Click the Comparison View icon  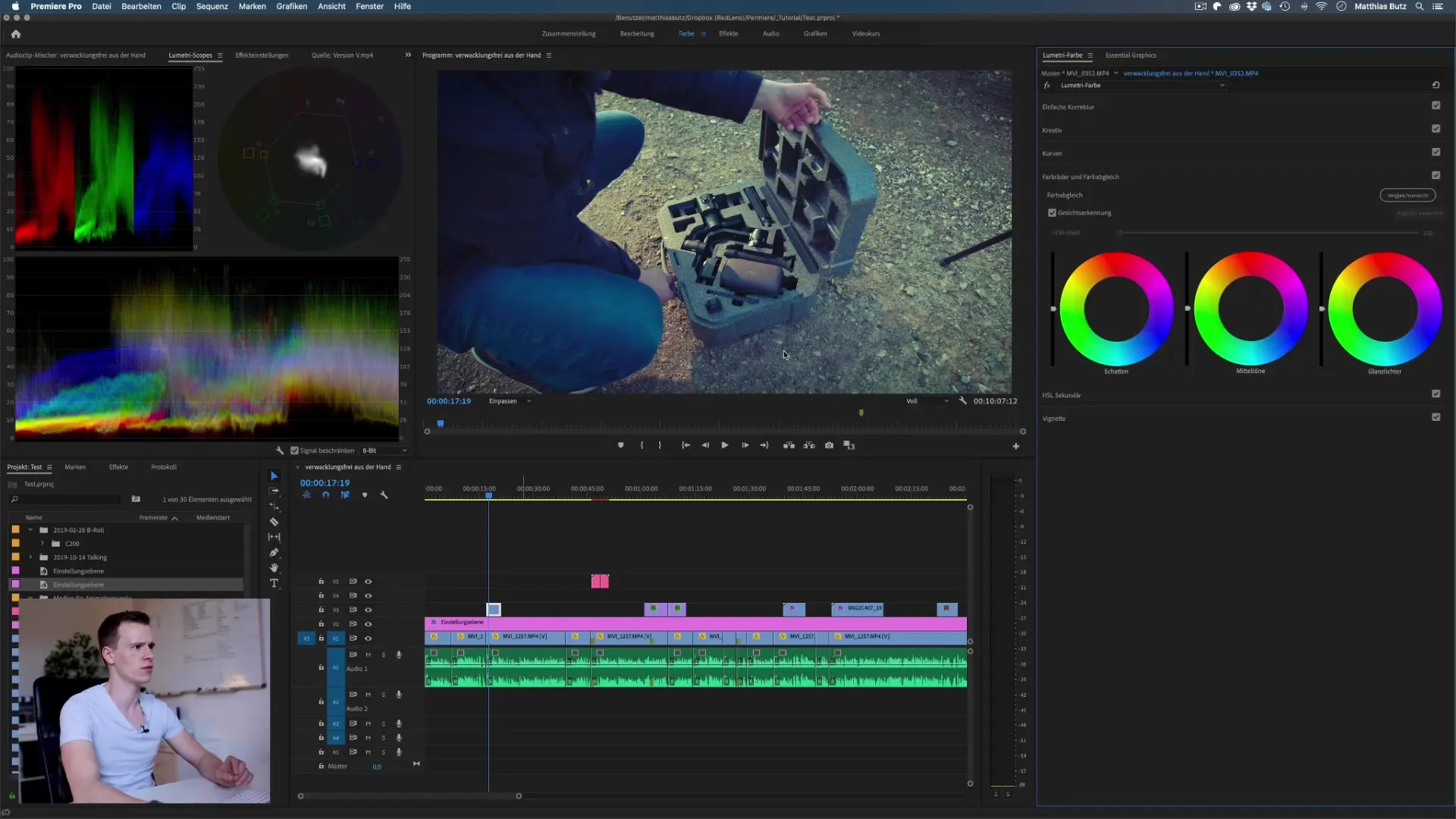pyautogui.click(x=849, y=445)
